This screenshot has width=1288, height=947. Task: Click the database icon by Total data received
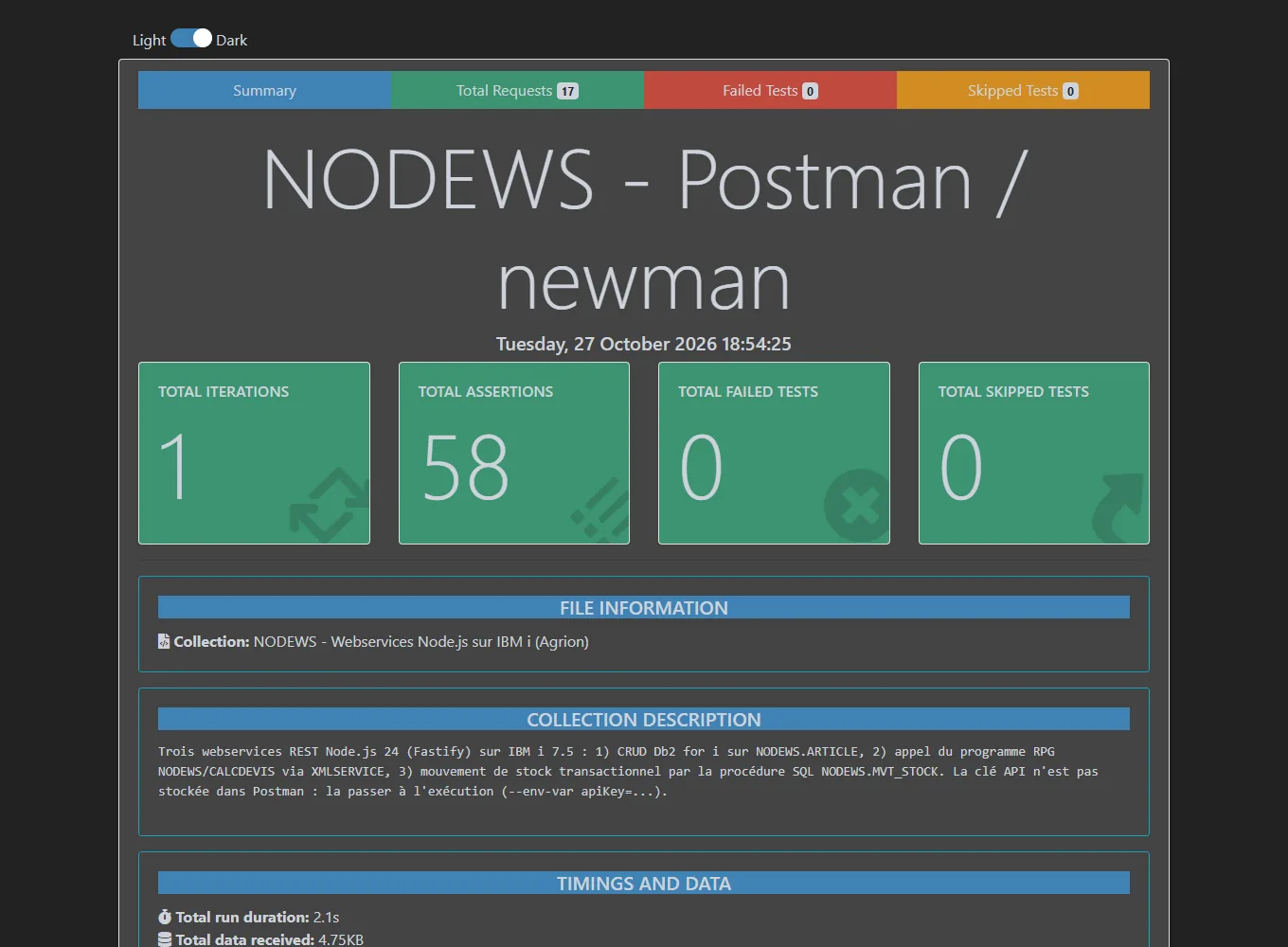click(x=165, y=939)
